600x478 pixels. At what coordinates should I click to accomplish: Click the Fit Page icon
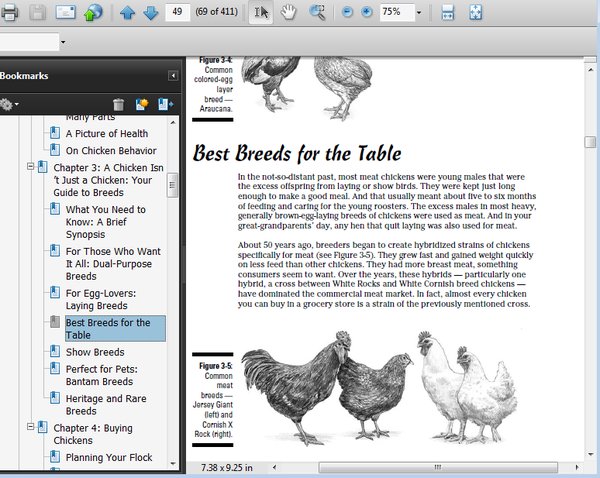pos(476,12)
